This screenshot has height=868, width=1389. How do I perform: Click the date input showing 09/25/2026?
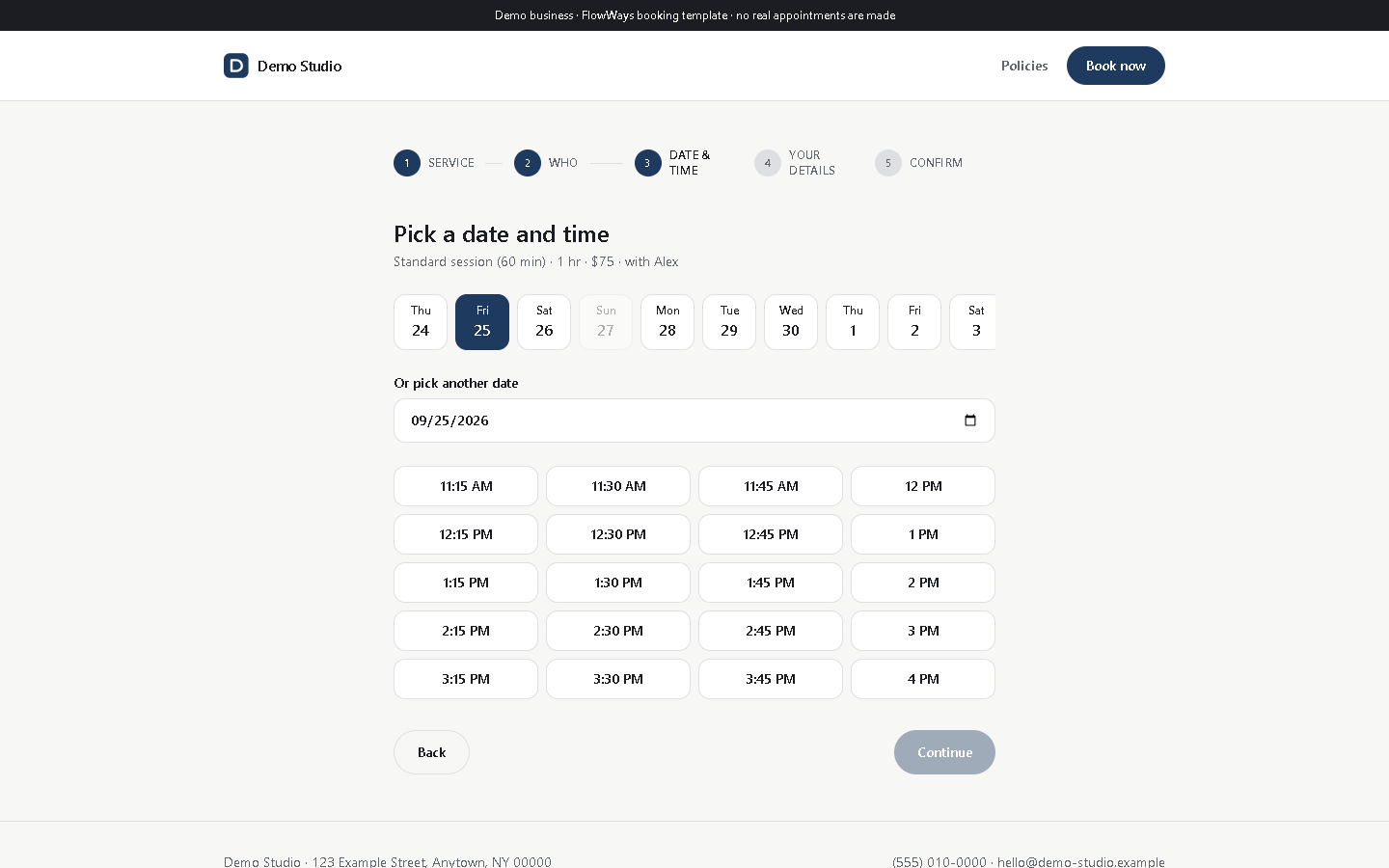pyautogui.click(x=694, y=420)
